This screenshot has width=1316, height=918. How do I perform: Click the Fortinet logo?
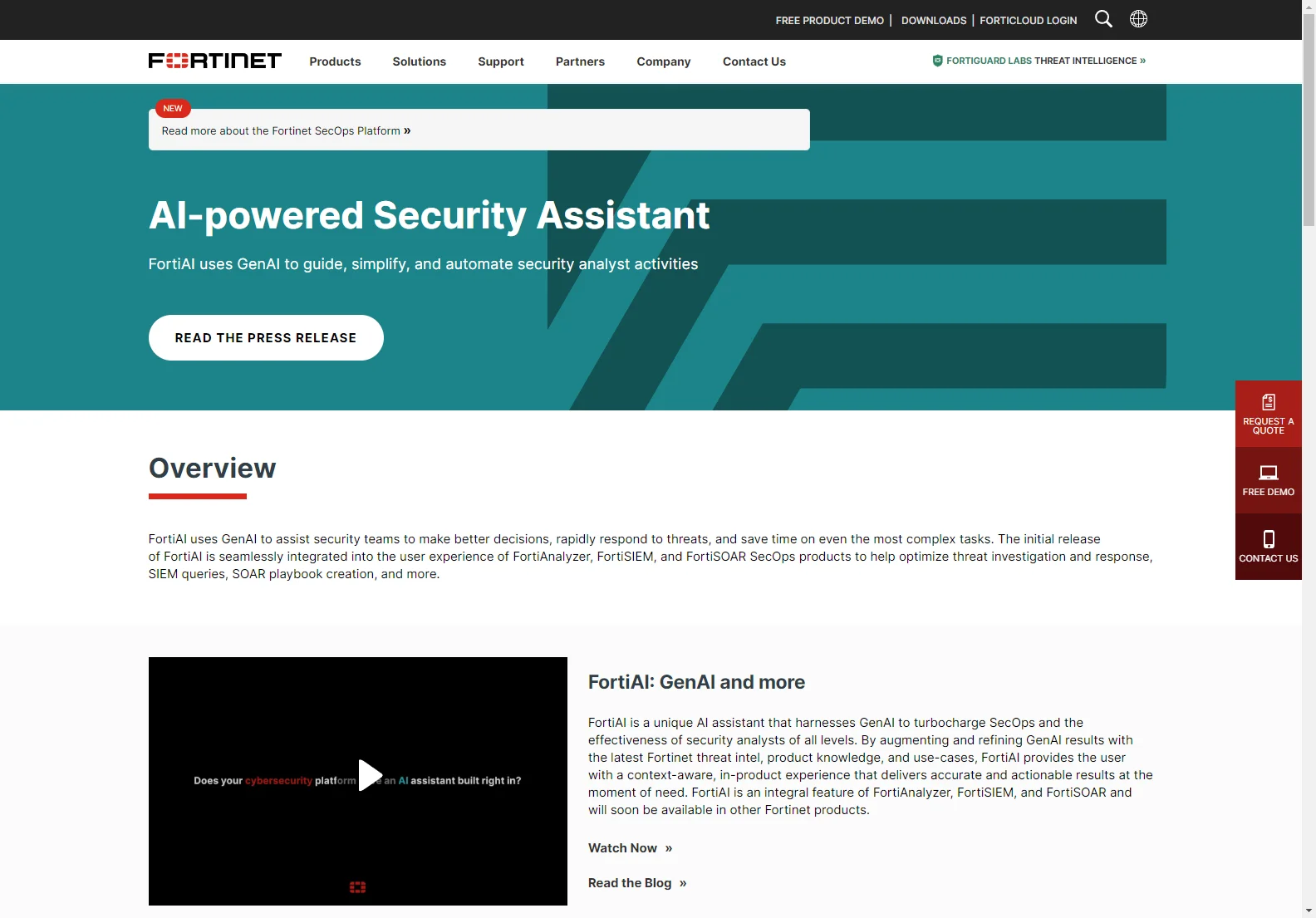click(215, 61)
